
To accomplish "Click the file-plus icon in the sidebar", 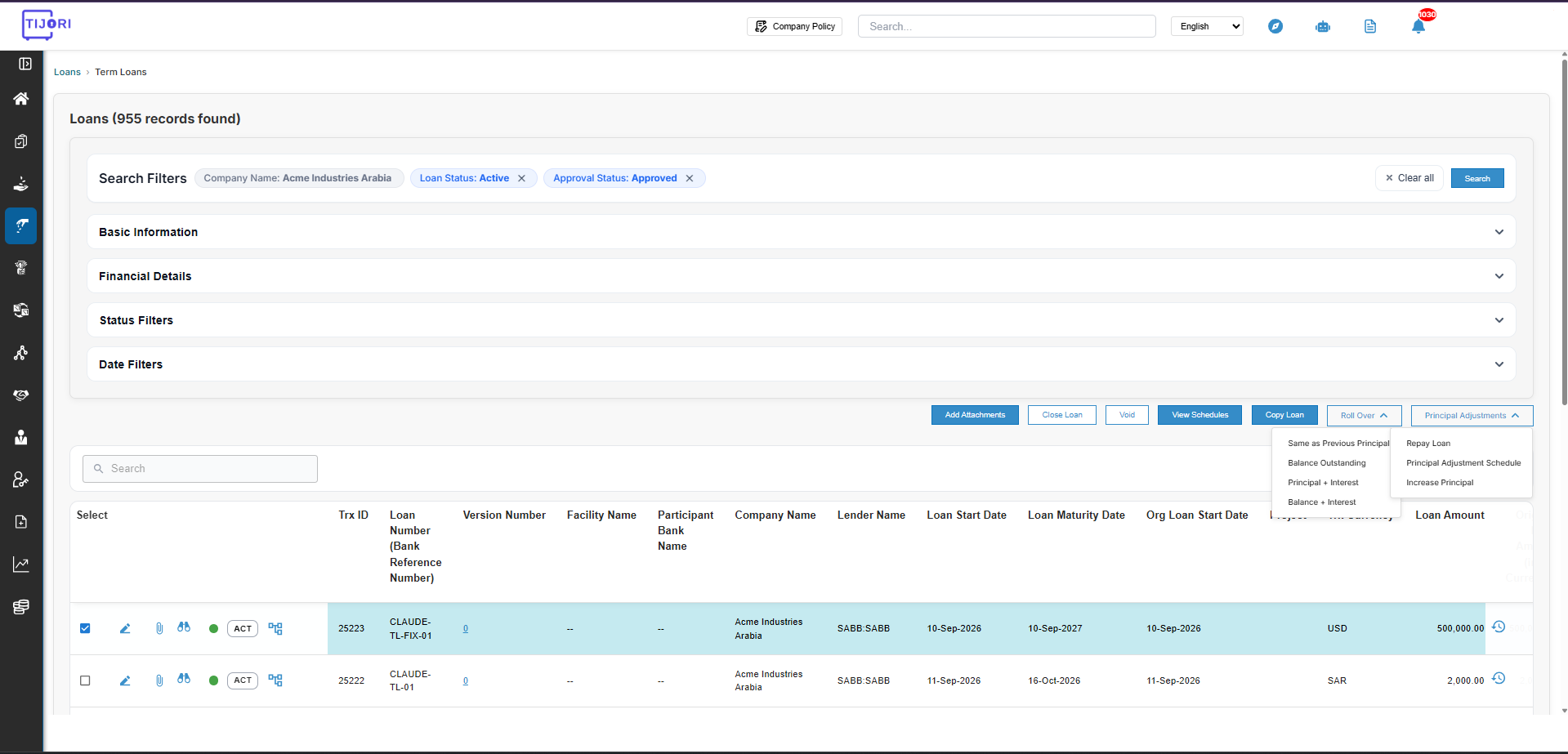I will pos(21,522).
